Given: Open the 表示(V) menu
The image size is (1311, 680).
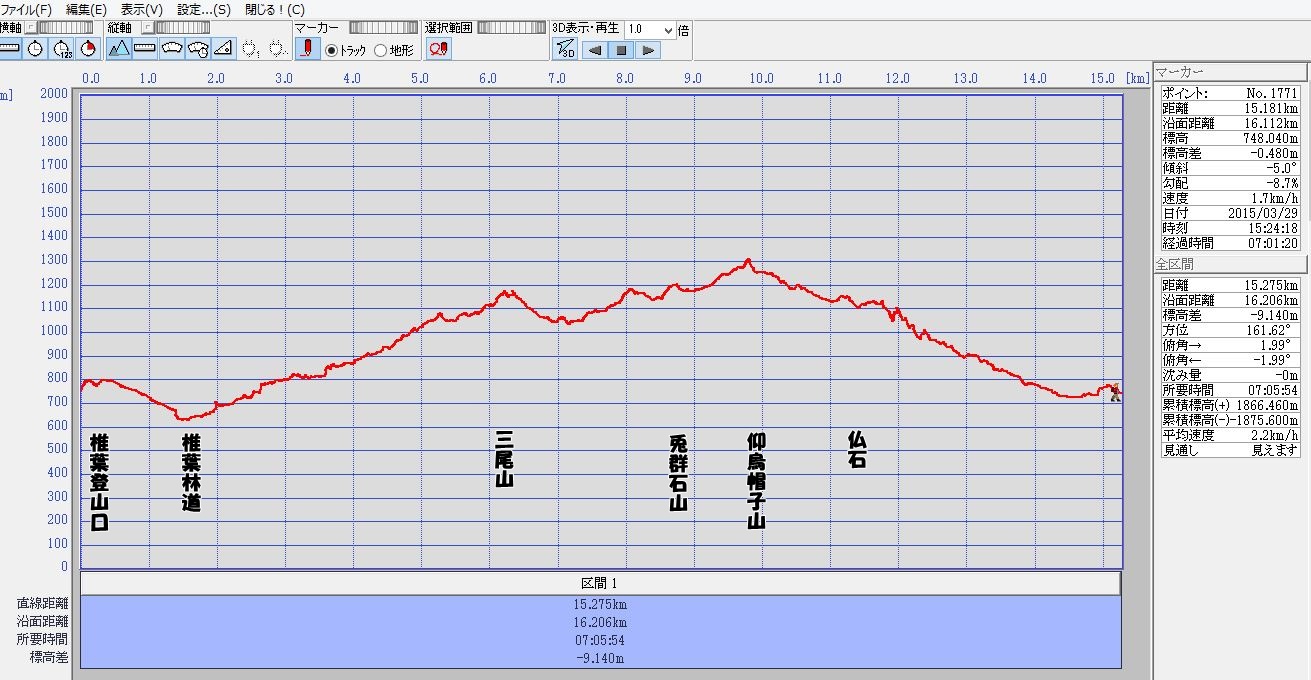Looking at the screenshot, I should (141, 9).
